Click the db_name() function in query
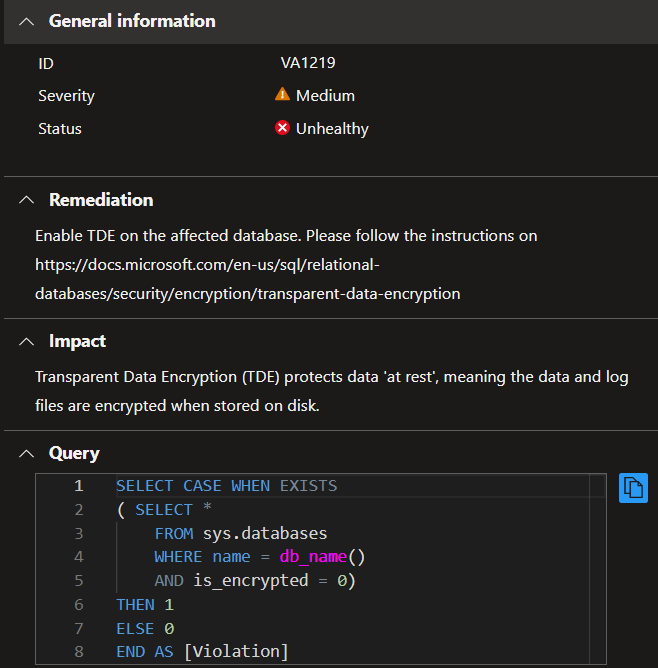The height and width of the screenshot is (668, 658). [322, 557]
